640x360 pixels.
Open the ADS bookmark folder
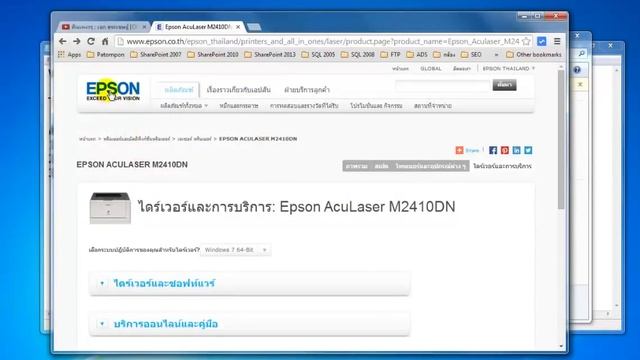click(x=417, y=54)
